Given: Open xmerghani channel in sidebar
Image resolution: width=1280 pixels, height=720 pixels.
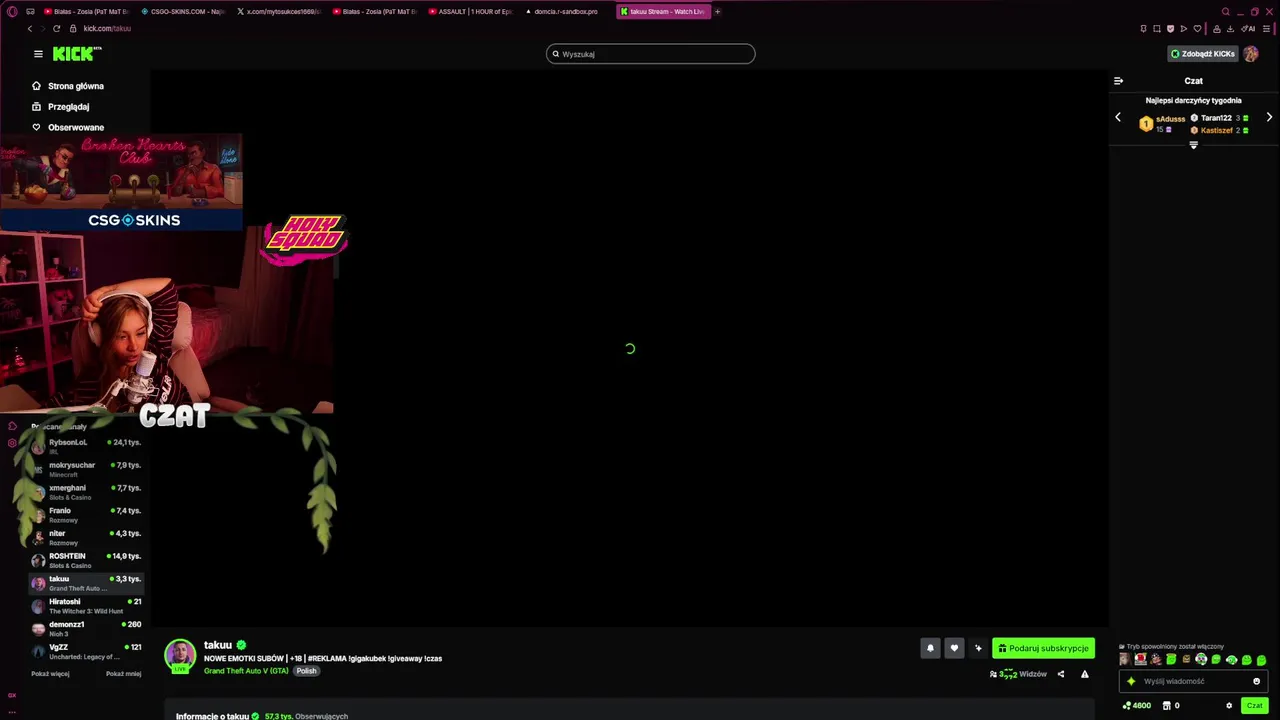Looking at the screenshot, I should coord(86,492).
